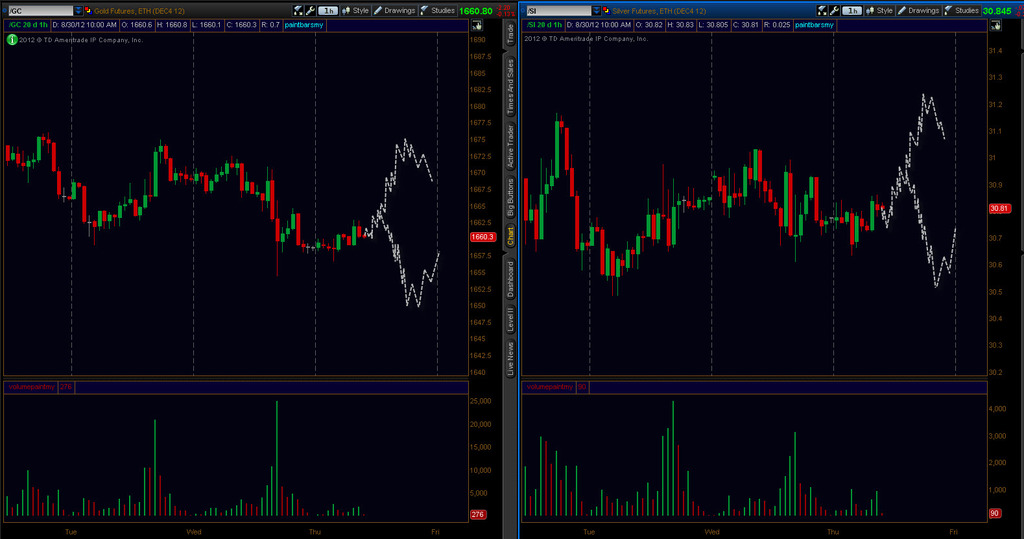
Task: Click the green info icon on Gold chart
Action: (12, 40)
